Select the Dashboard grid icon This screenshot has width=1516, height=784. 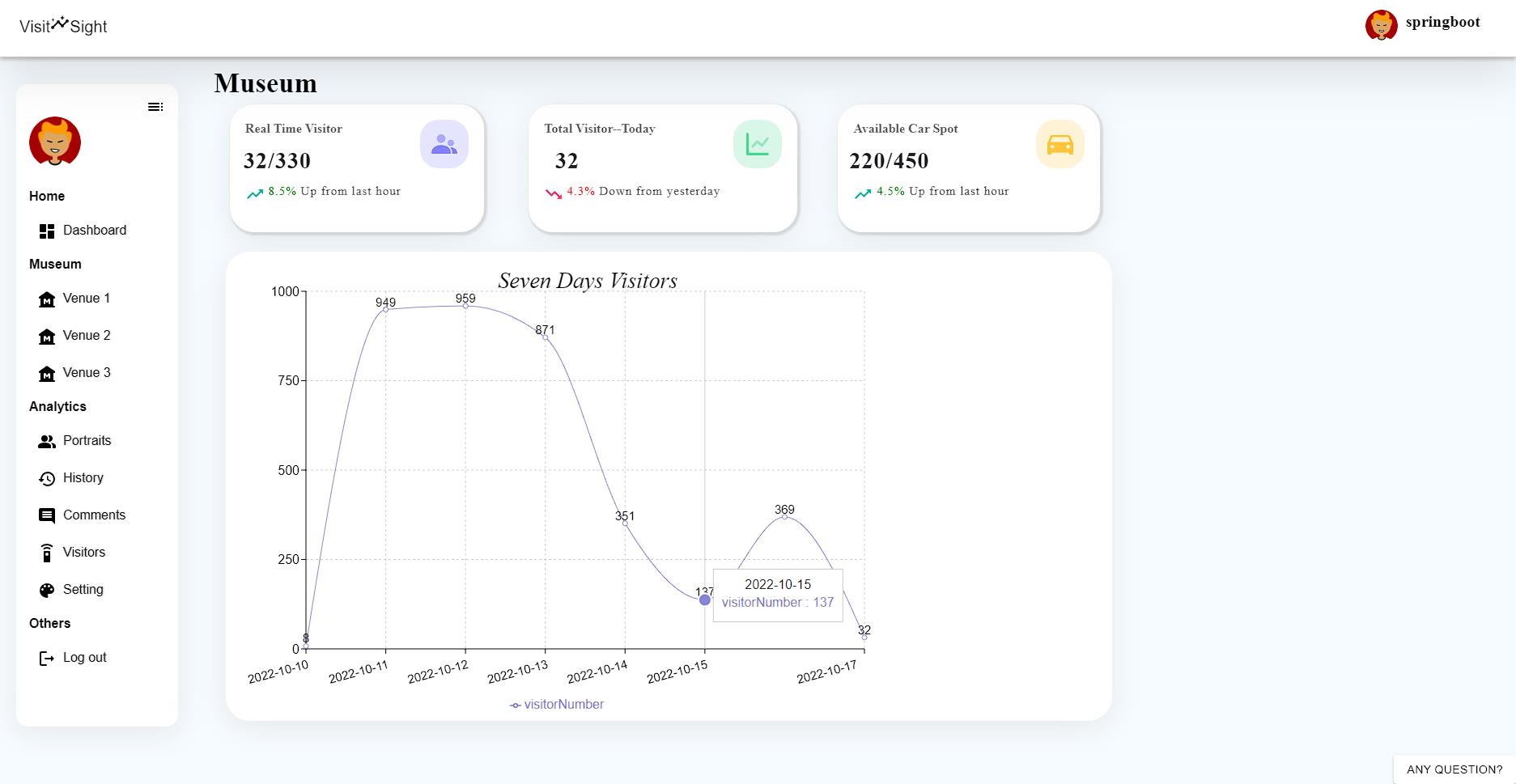tap(46, 230)
